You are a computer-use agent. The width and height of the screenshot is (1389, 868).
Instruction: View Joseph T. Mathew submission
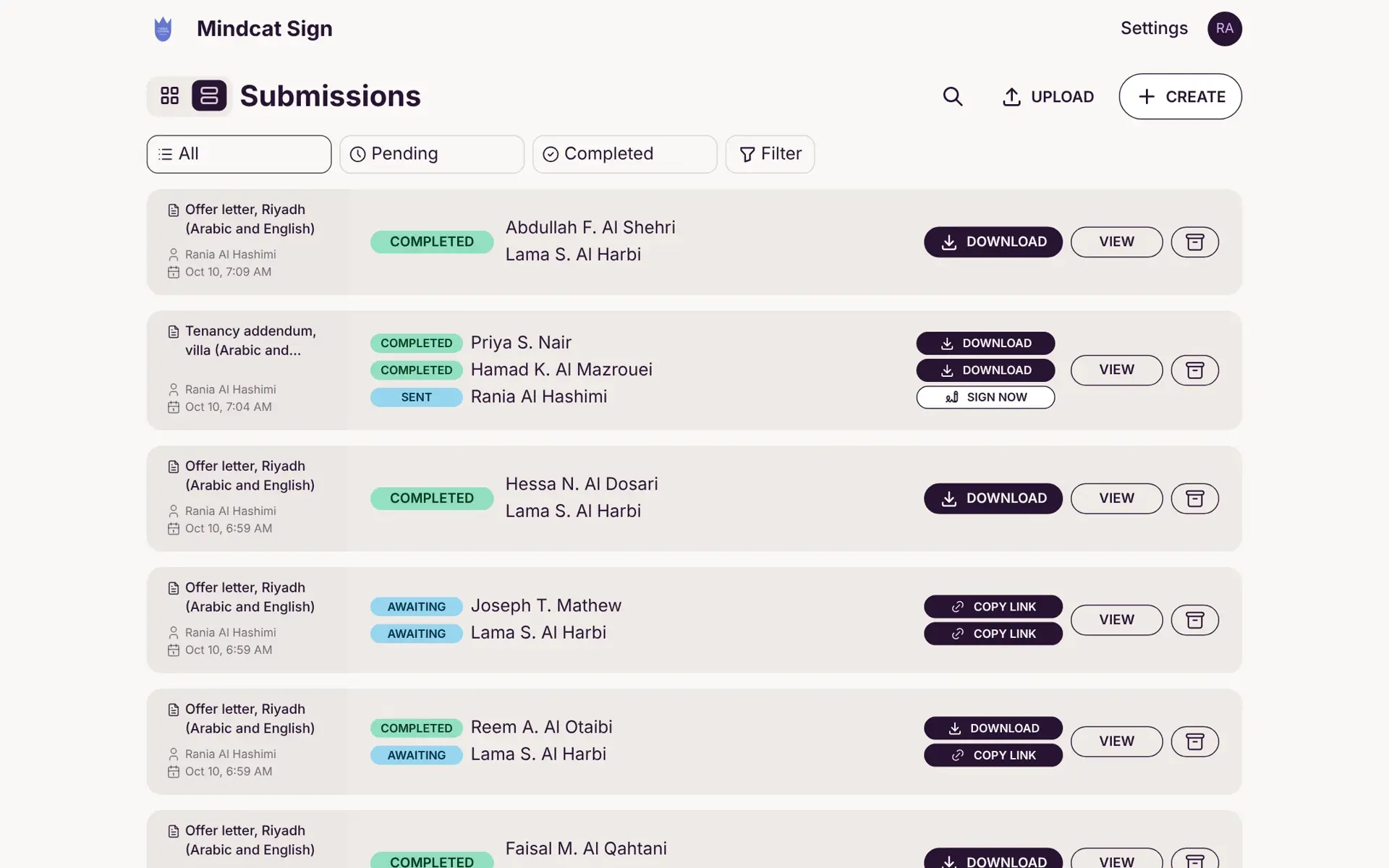coord(1116,620)
